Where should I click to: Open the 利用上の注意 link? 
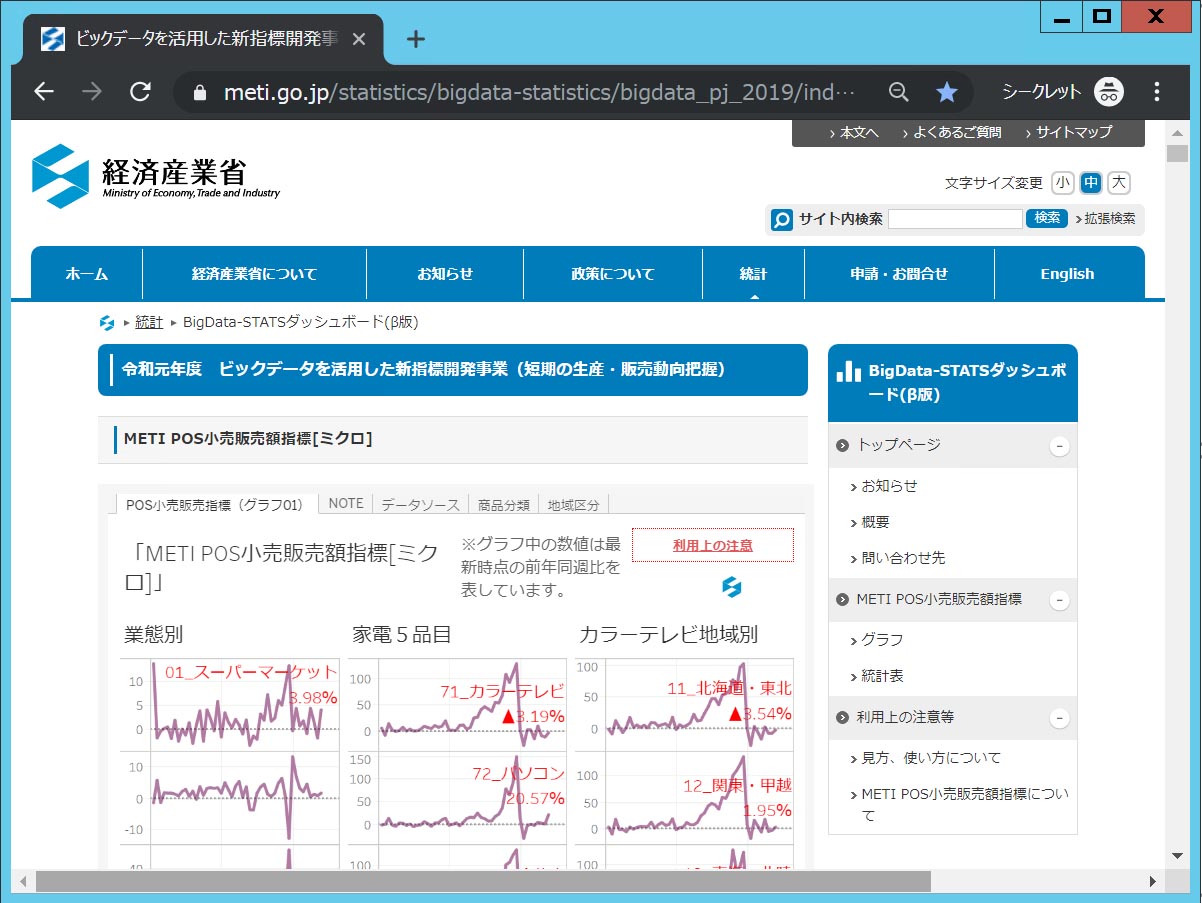pyautogui.click(x=712, y=545)
